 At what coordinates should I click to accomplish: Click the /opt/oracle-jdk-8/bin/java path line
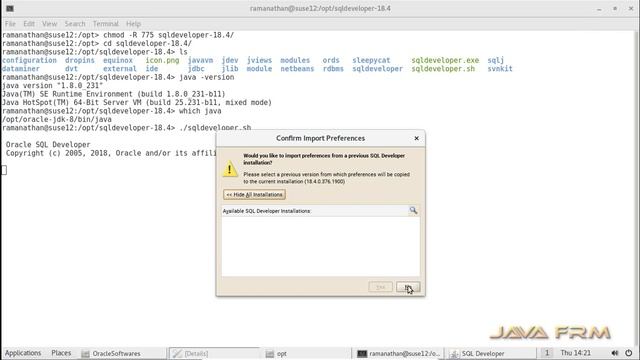click(57, 119)
